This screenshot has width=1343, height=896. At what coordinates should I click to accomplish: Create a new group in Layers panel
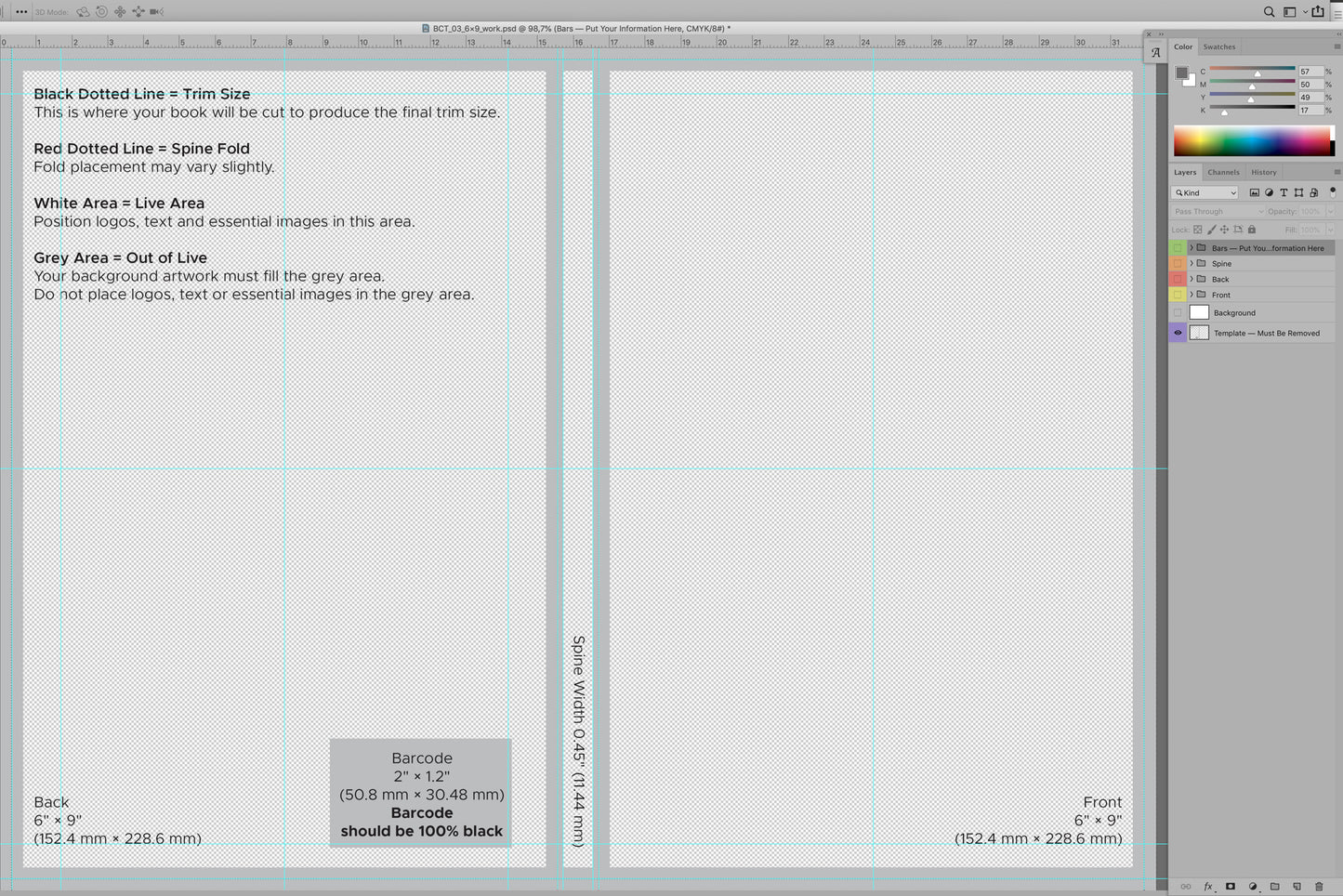pyautogui.click(x=1275, y=886)
